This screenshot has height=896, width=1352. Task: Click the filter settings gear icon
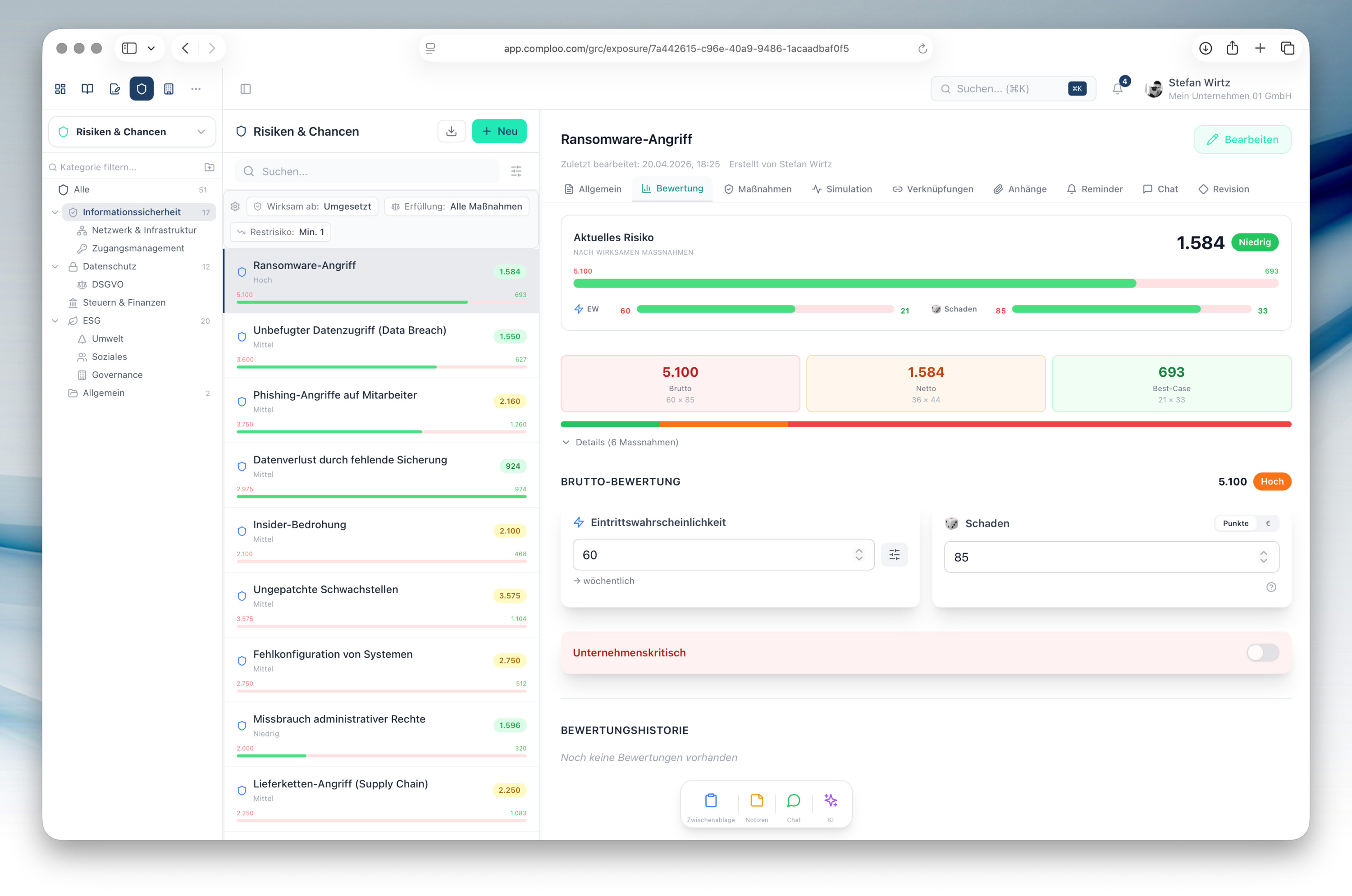235,206
